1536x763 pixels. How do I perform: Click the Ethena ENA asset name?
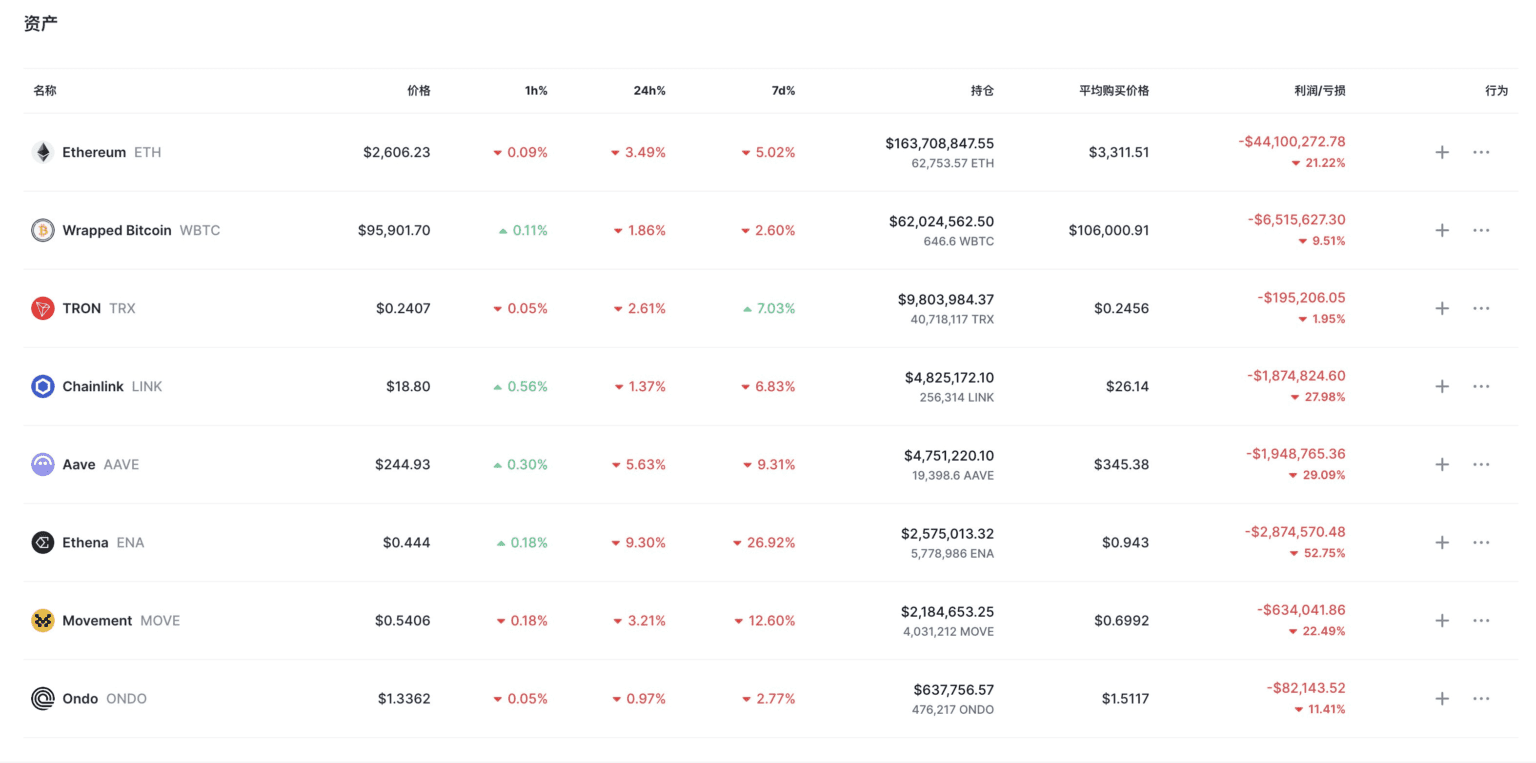102,542
